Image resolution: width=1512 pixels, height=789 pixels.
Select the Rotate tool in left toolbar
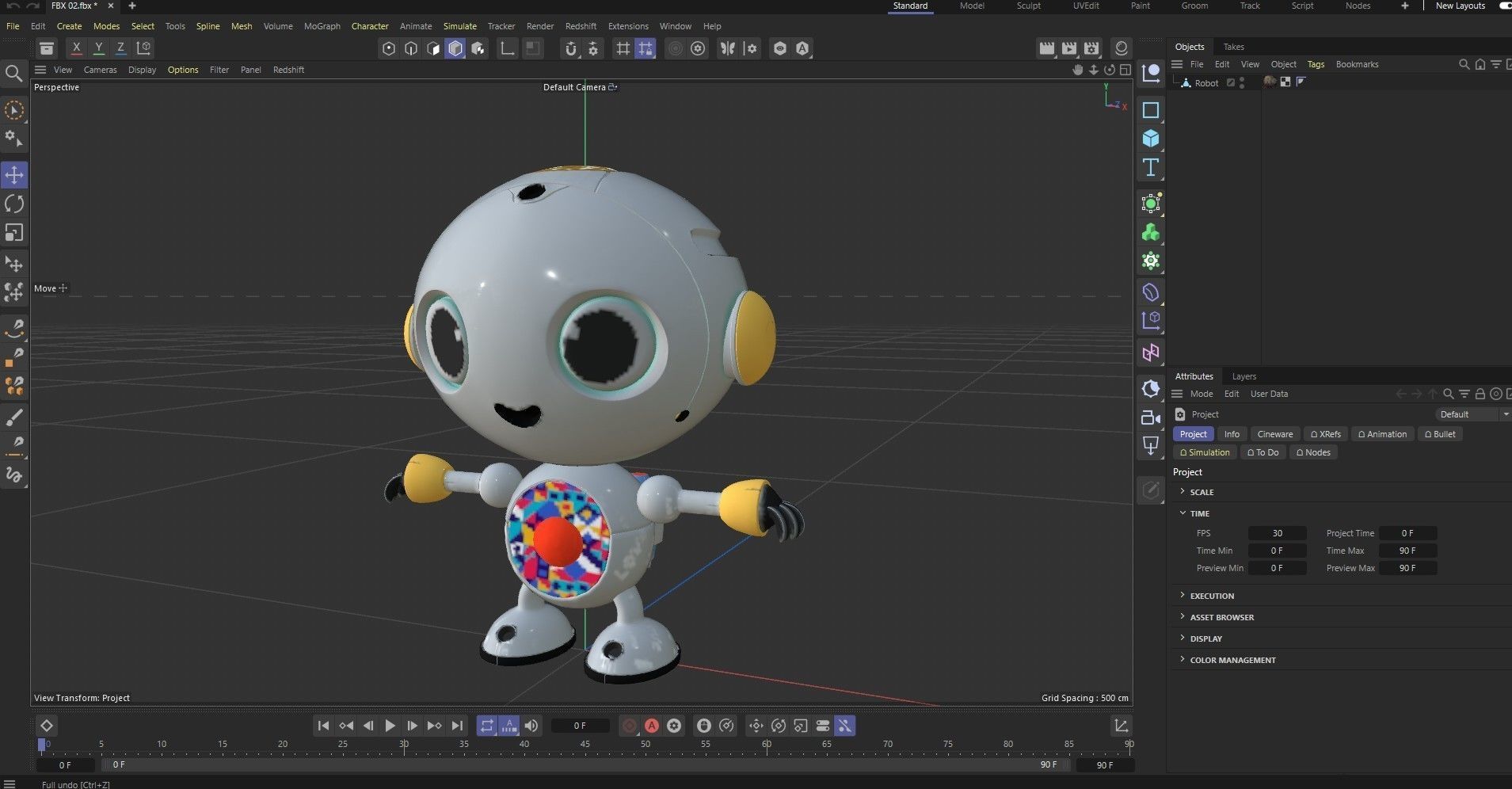tap(14, 204)
